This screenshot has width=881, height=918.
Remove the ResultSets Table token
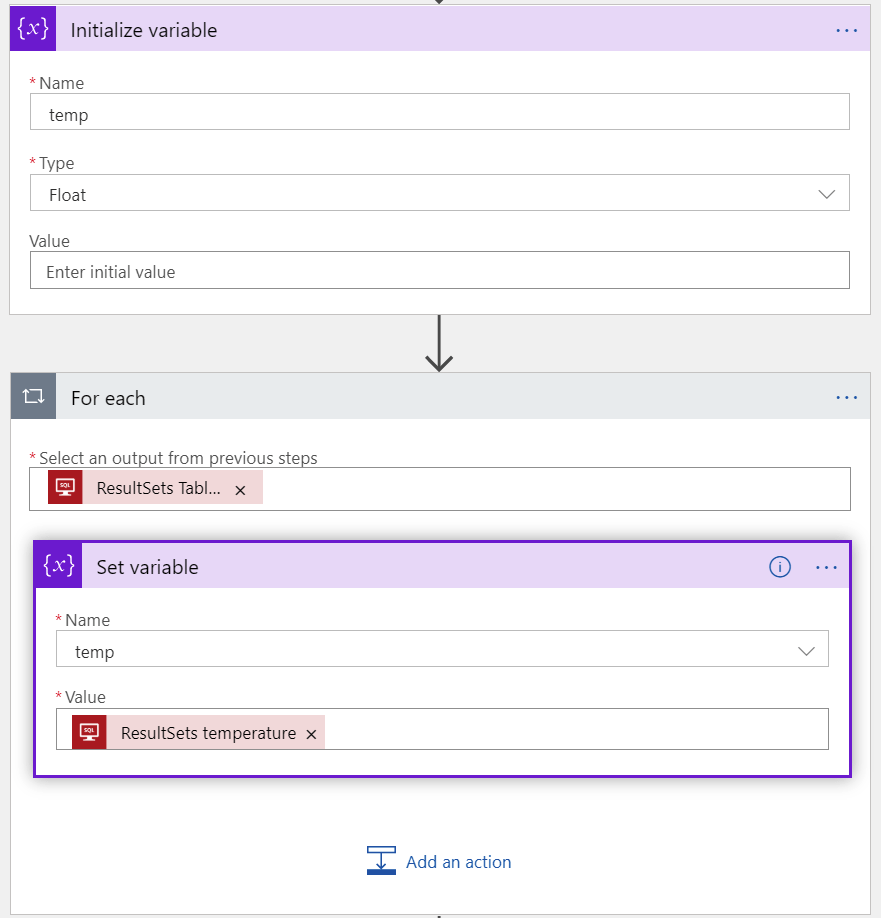pos(240,491)
